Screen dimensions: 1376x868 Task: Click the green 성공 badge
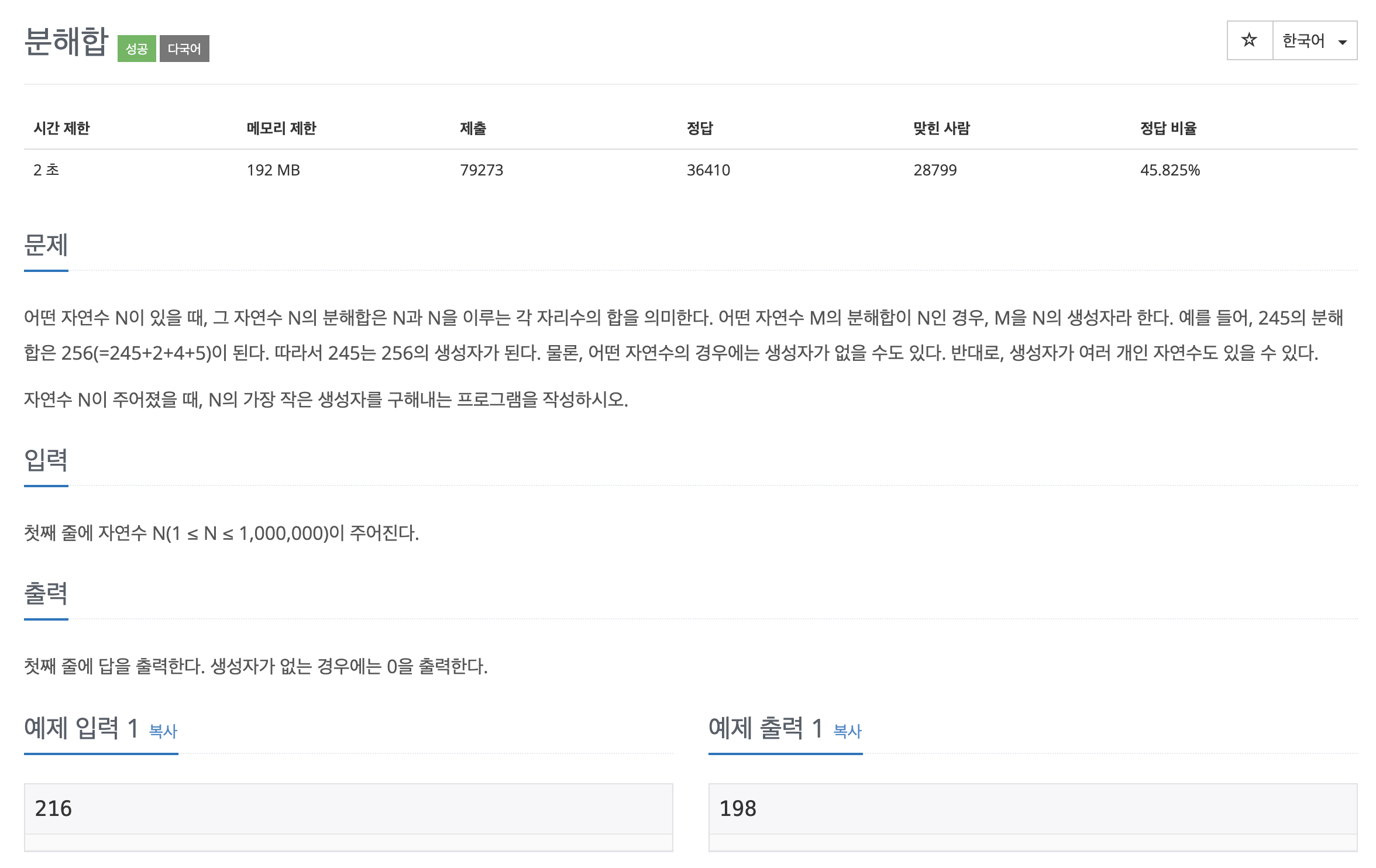136,49
